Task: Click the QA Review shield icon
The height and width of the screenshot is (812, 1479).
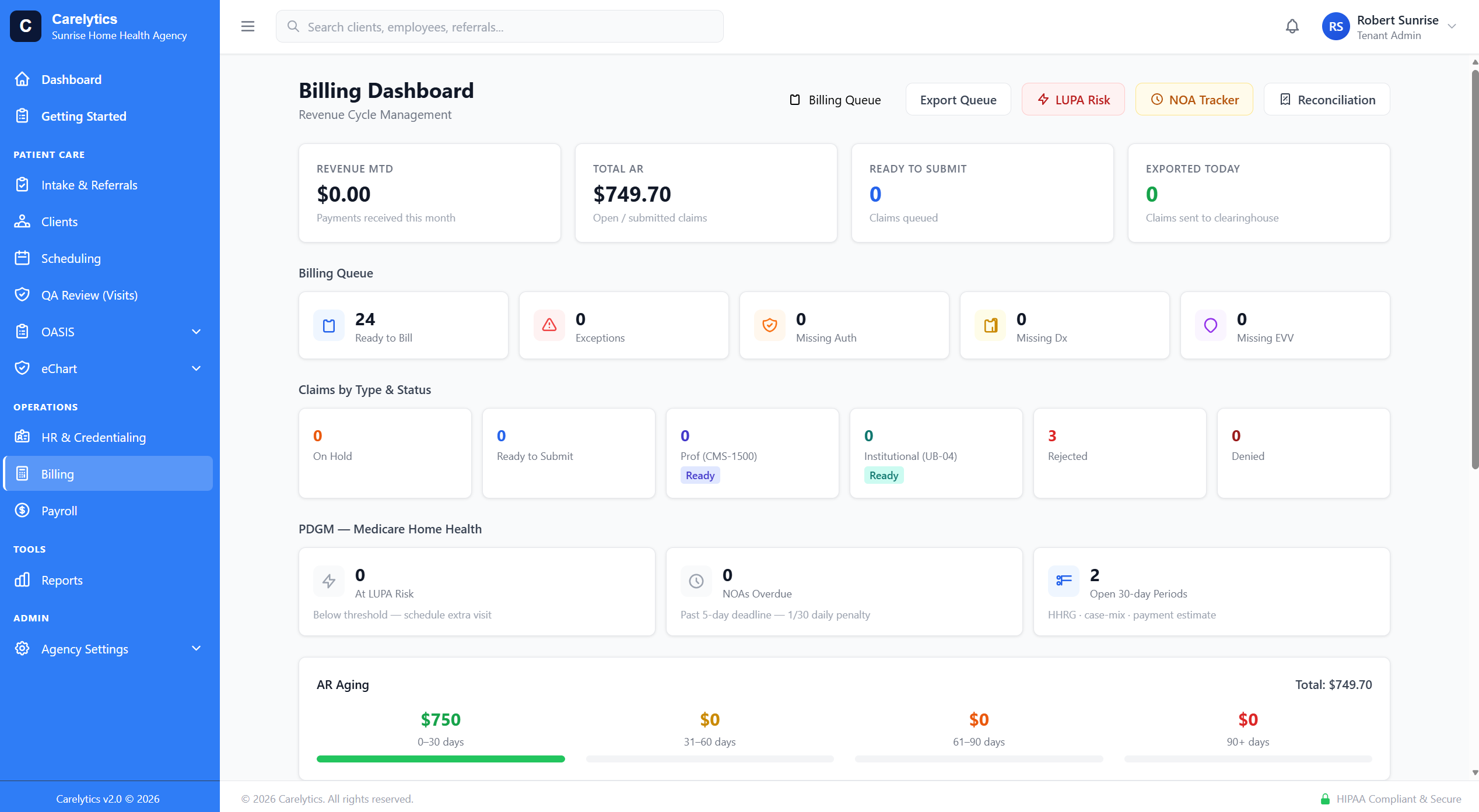Action: pyautogui.click(x=22, y=295)
